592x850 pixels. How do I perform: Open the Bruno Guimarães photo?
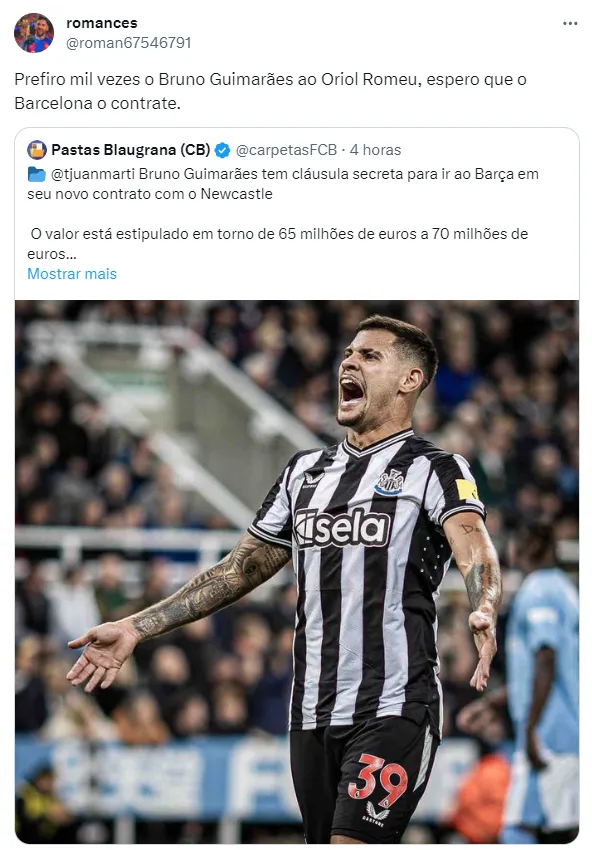click(297, 571)
